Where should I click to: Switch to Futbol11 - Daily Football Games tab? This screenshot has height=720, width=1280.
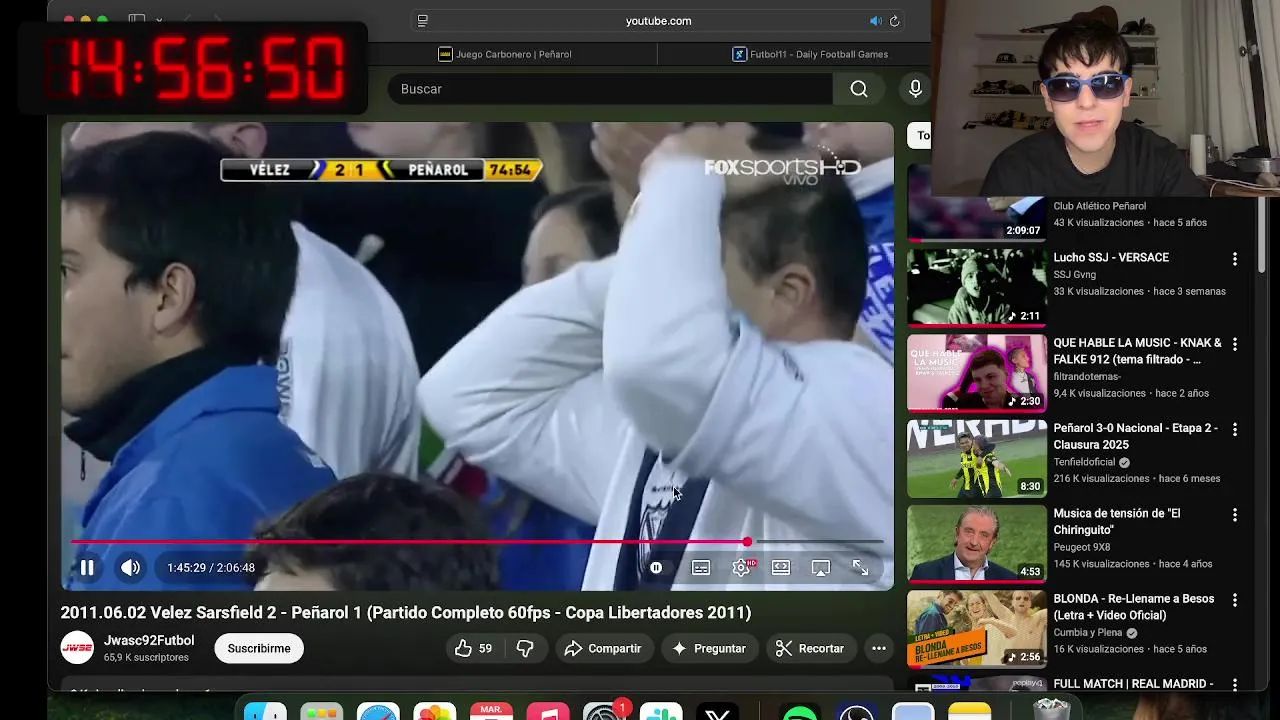pos(810,54)
